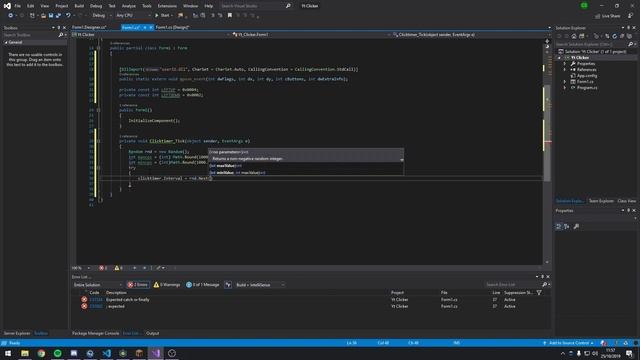Click the bookmark icon in the toolbar
Viewport: 640px width, 360px height.
click(x=230, y=16)
